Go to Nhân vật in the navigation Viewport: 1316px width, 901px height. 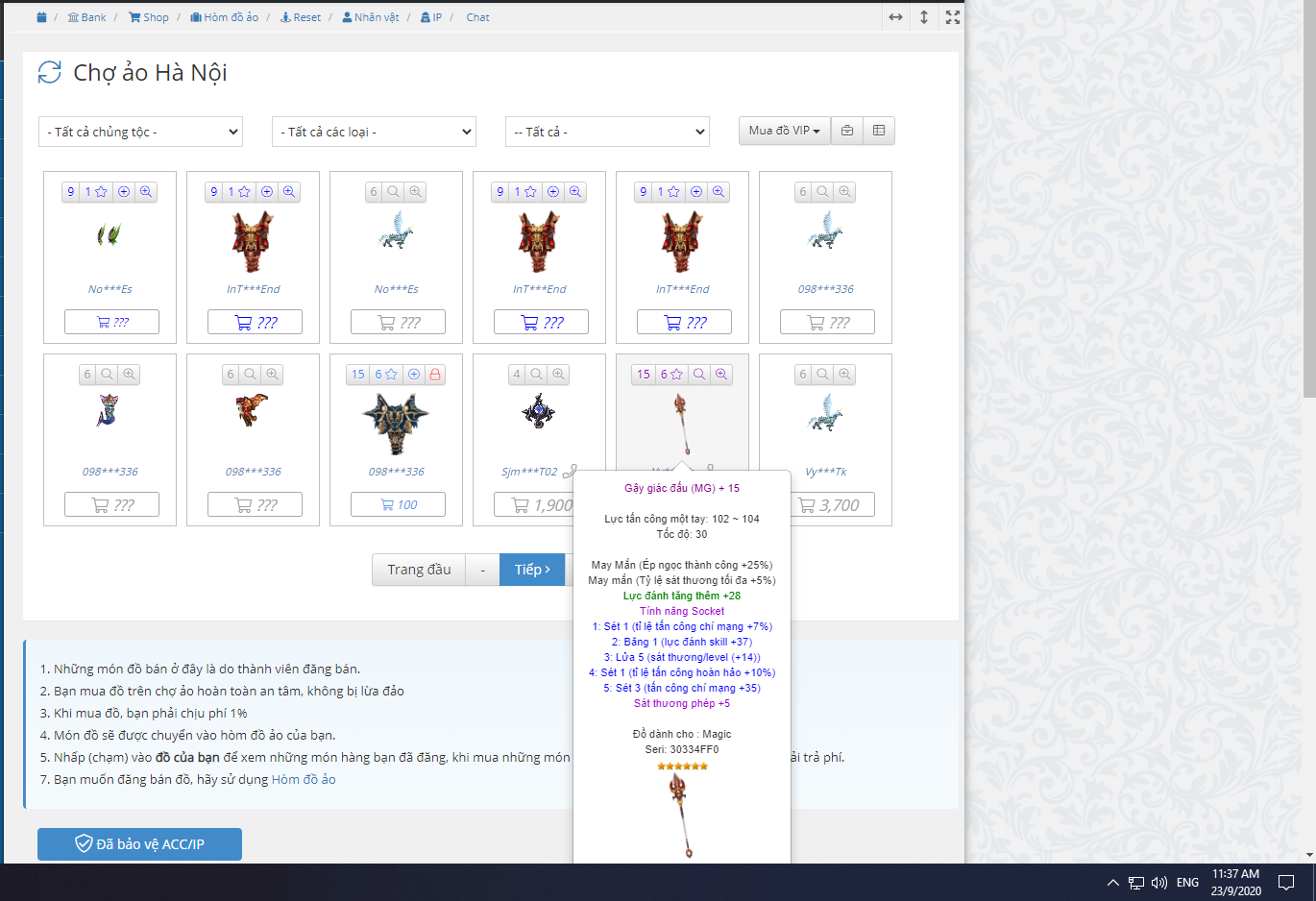[x=371, y=17]
